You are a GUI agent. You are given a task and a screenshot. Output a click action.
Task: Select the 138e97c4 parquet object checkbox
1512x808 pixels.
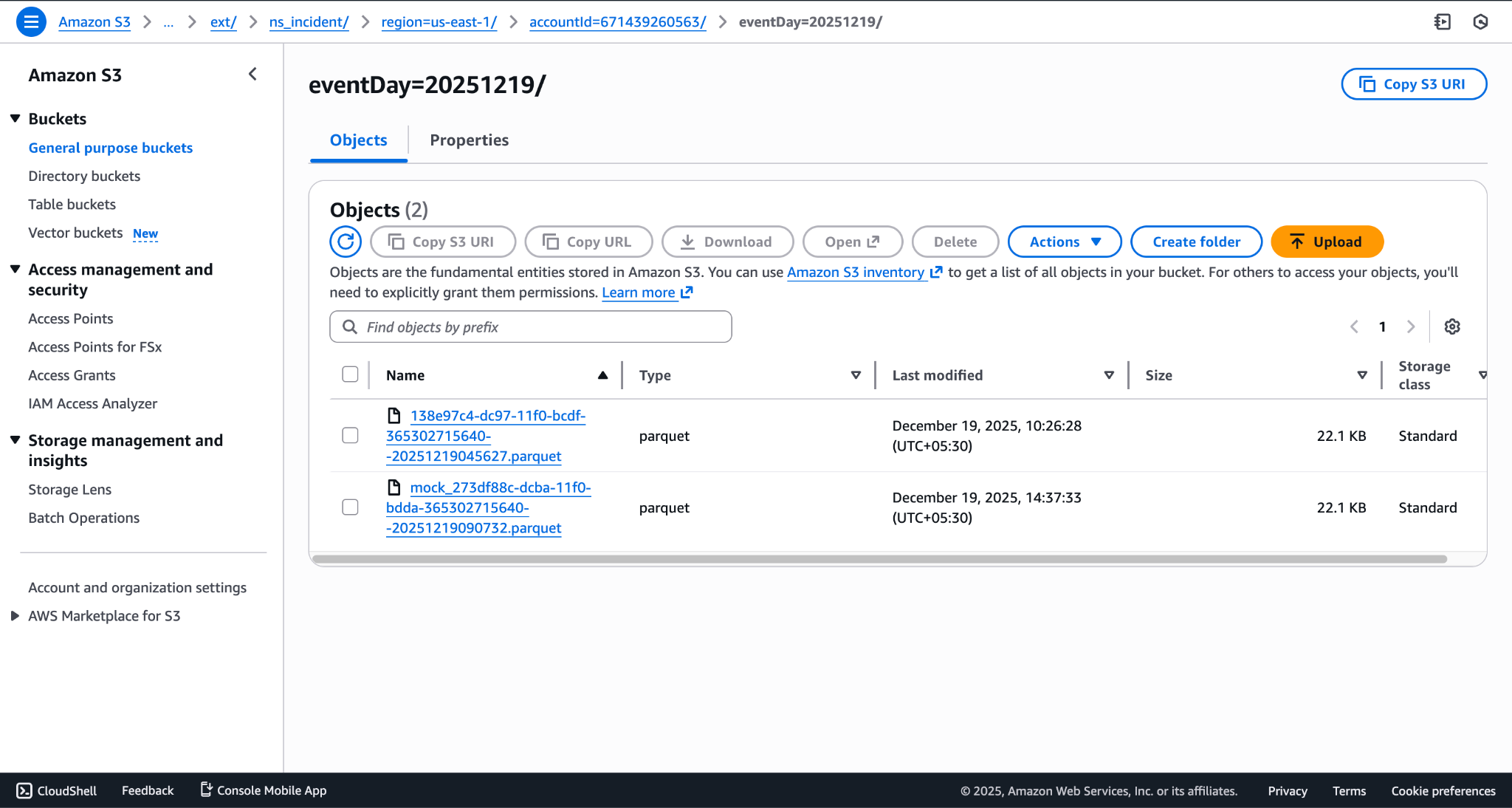click(350, 436)
